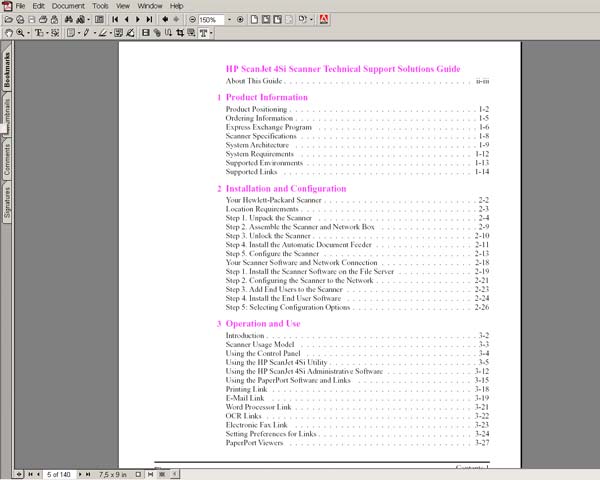Select the TouchUp Text tool
This screenshot has height=480, width=600.
(x=203, y=33)
